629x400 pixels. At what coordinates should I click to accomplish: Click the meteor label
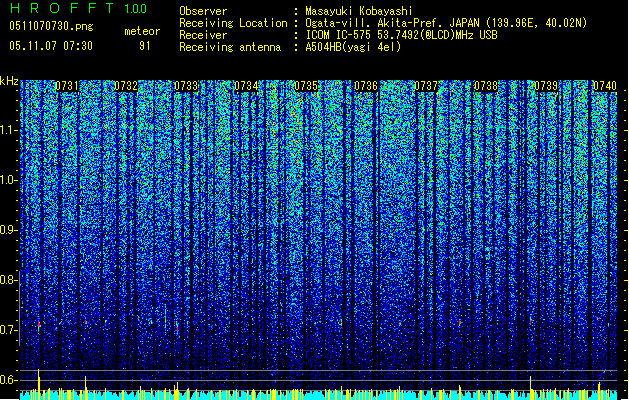pos(142,31)
